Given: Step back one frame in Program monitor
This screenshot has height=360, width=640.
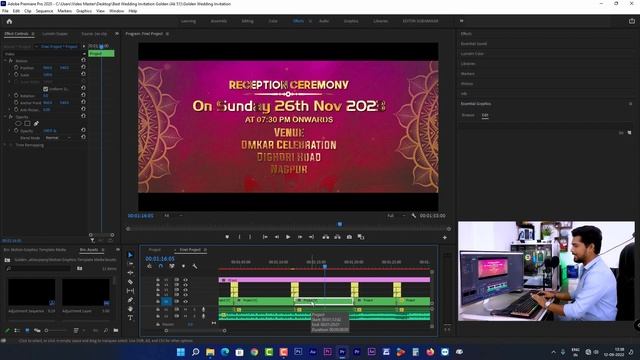Looking at the screenshot, I should tap(277, 237).
